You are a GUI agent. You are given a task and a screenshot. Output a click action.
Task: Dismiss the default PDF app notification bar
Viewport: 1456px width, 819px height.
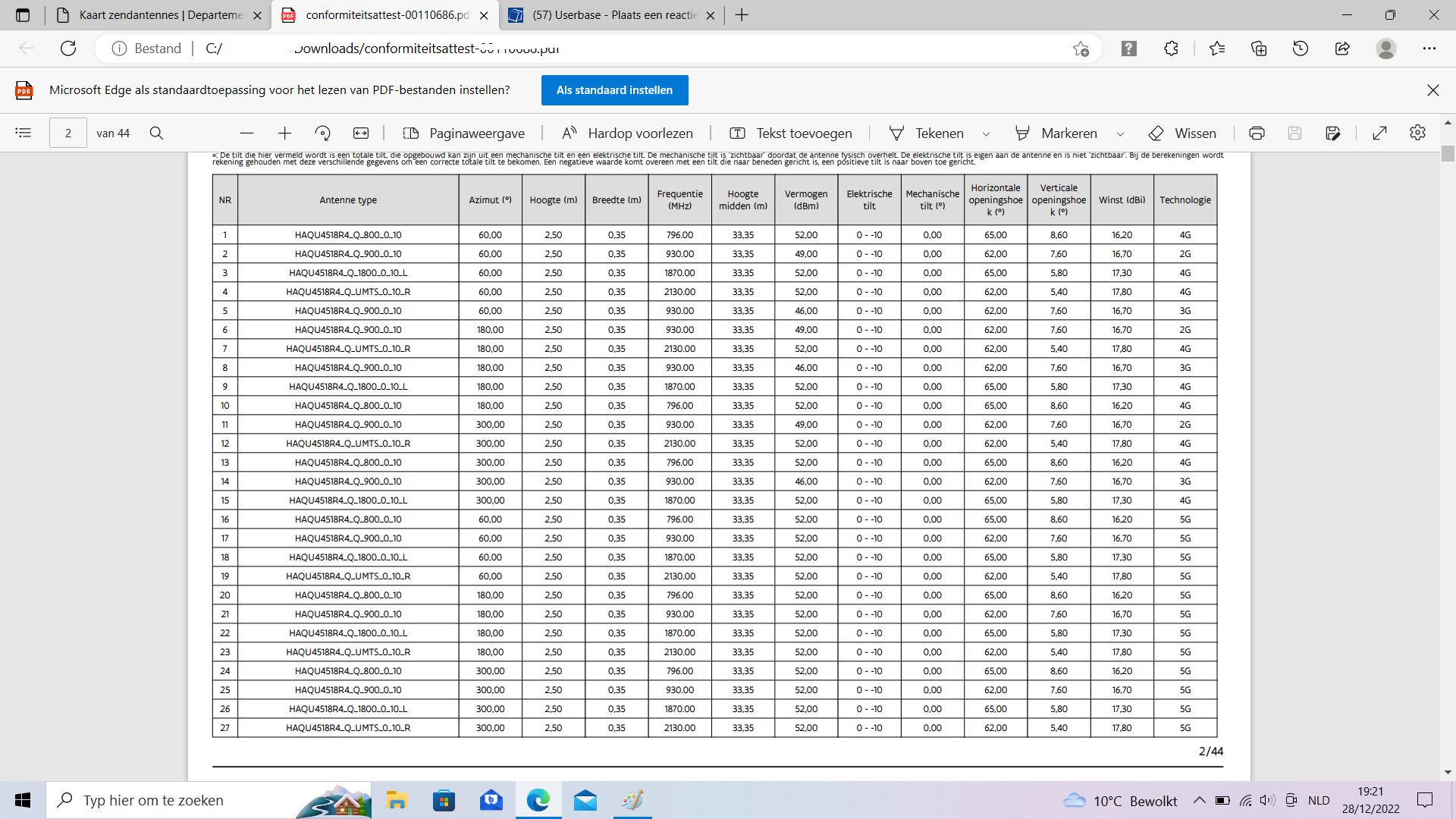[1432, 90]
